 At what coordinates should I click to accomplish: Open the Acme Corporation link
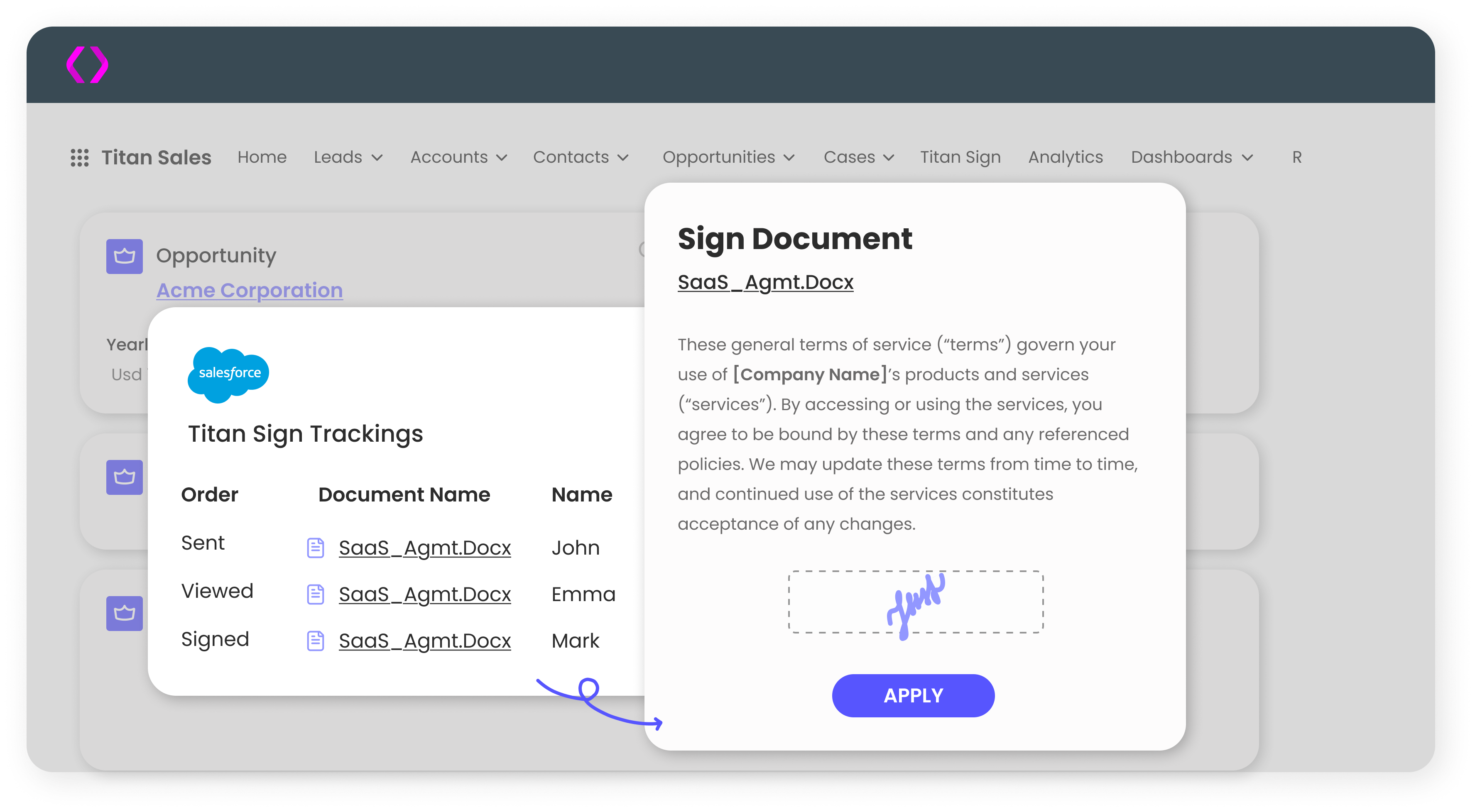[250, 290]
